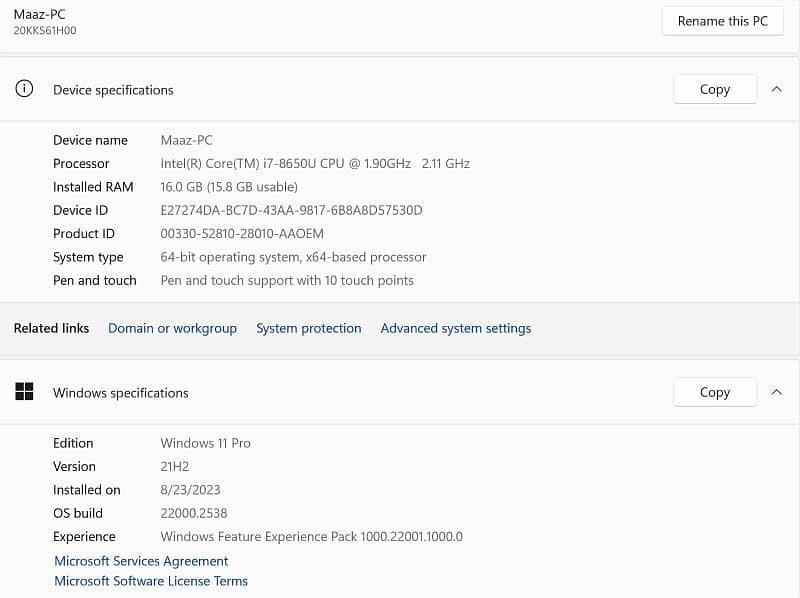Copy the Device specifications details
The width and height of the screenshot is (800, 598).
click(714, 89)
